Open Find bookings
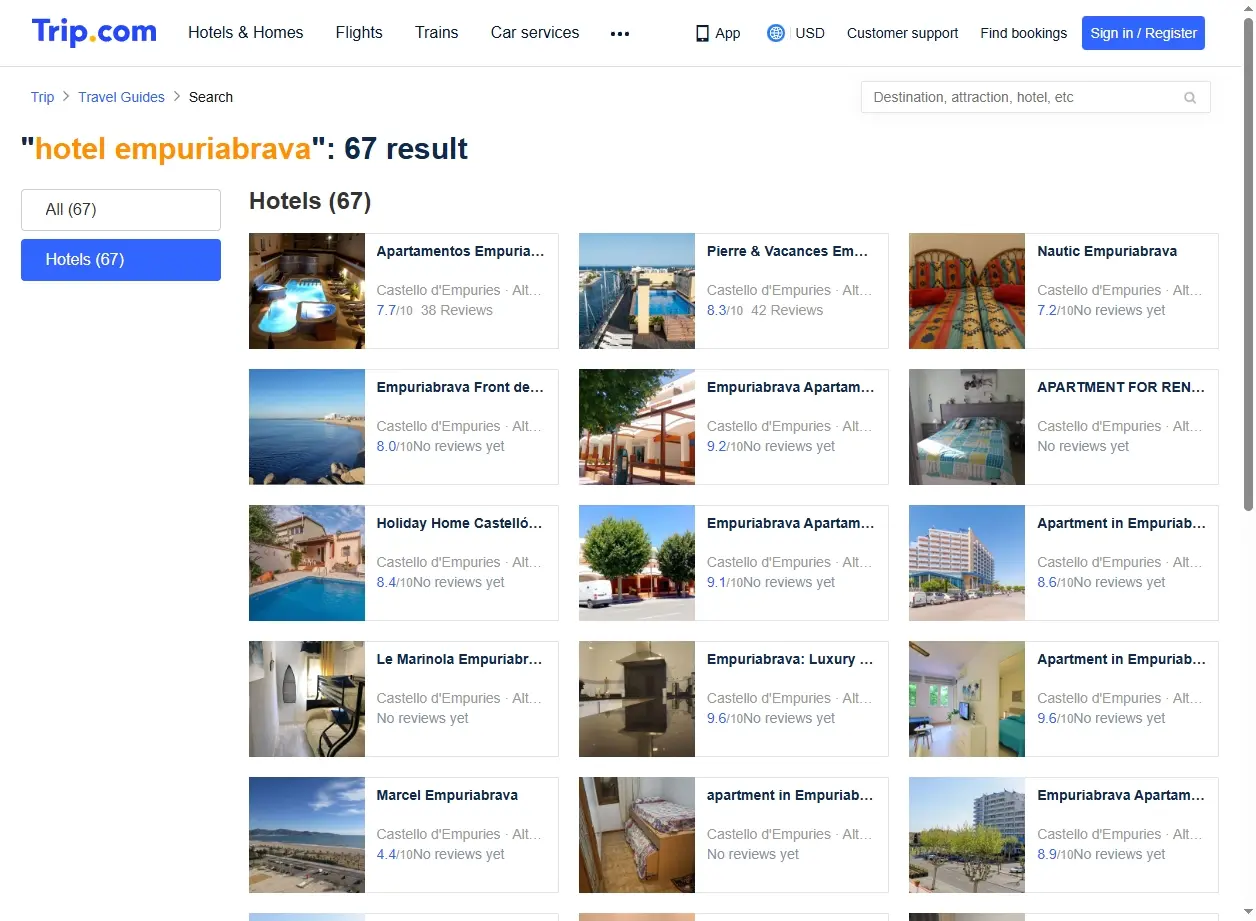 tap(1024, 33)
